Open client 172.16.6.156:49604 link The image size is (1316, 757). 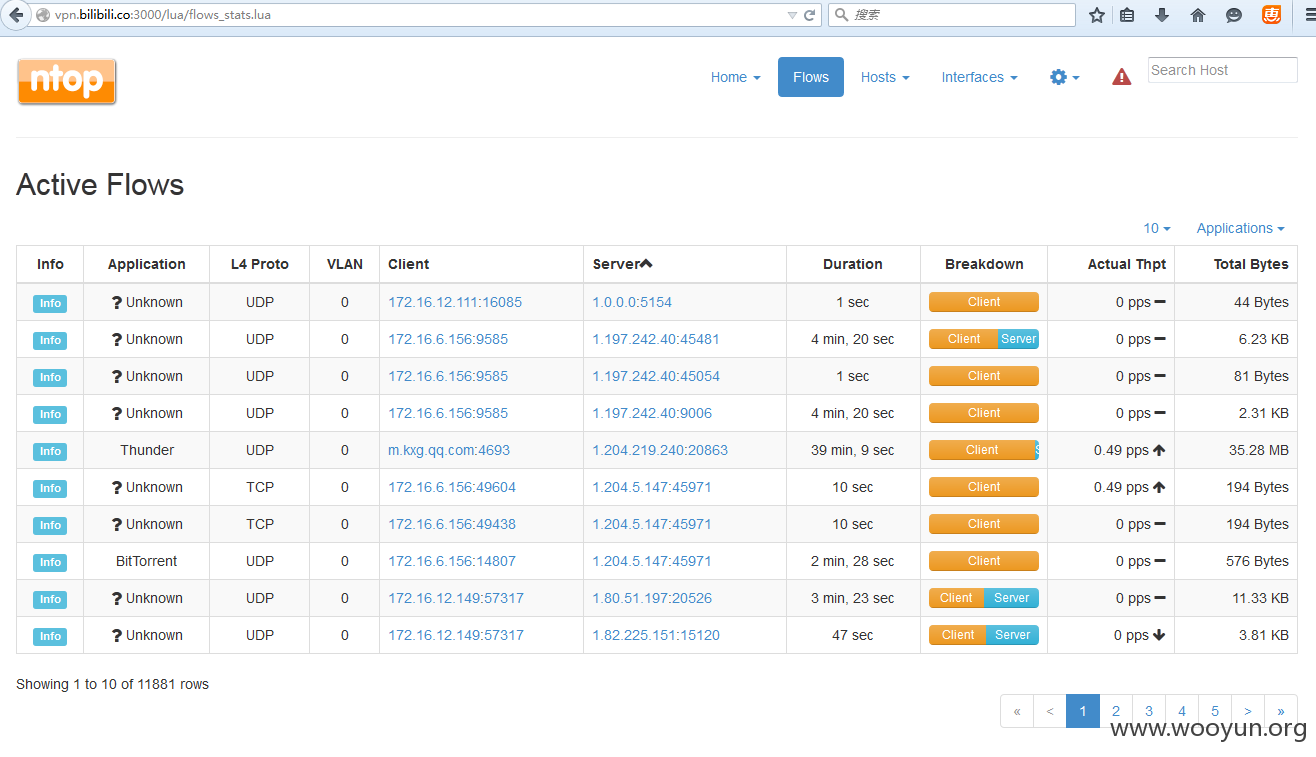pyautogui.click(x=452, y=487)
